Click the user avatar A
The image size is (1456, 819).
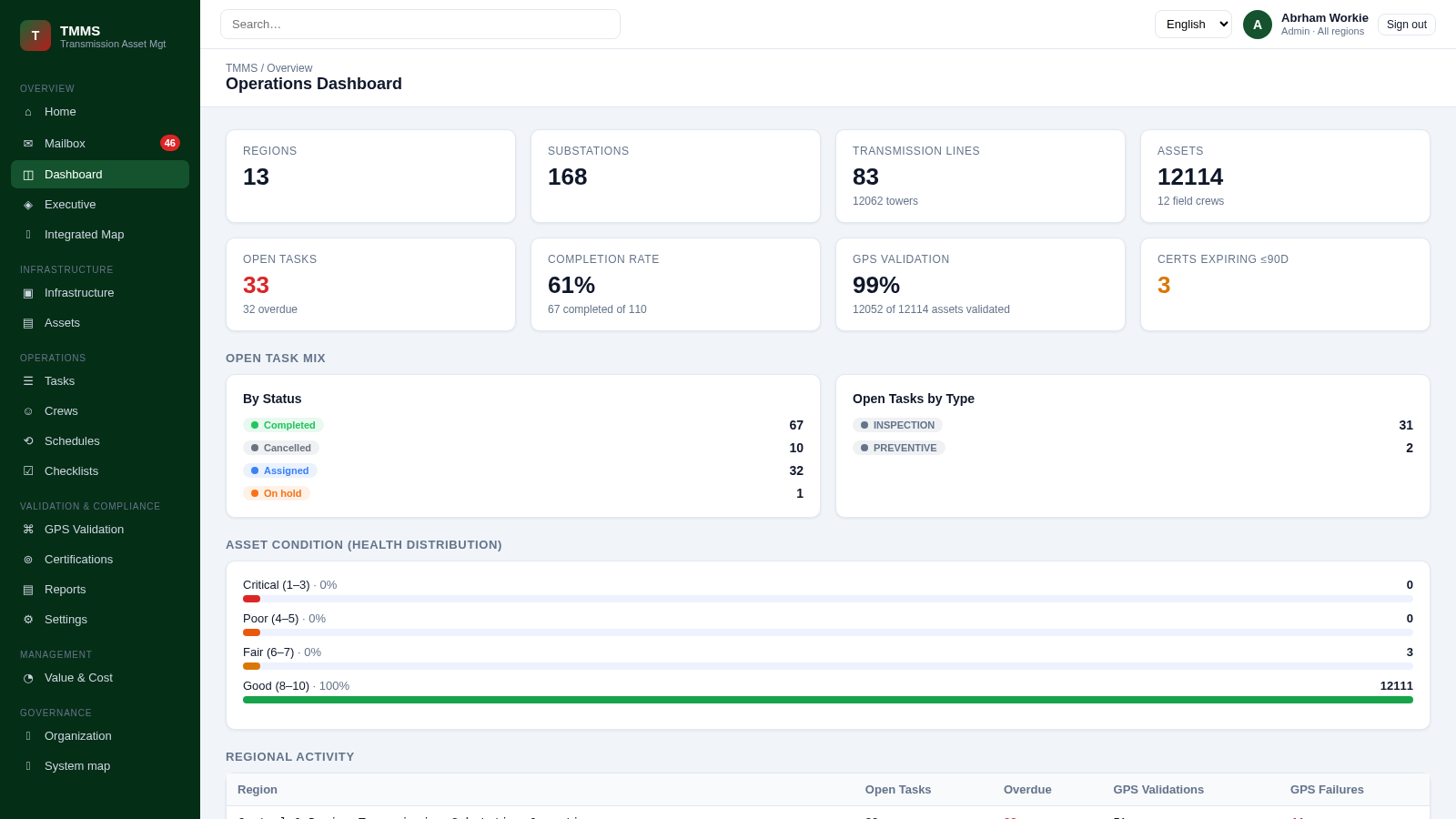pos(1258,25)
